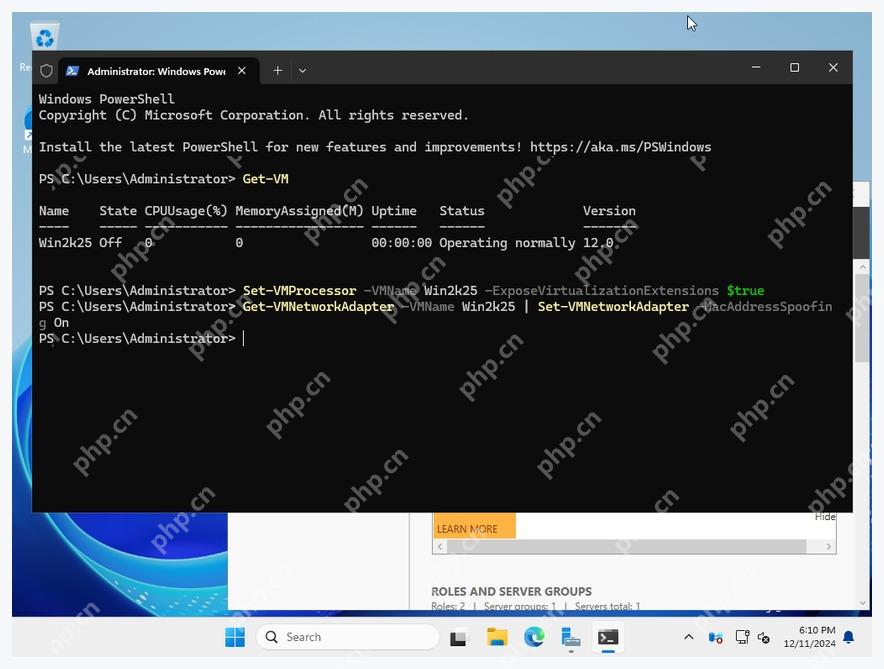Click the Set-VMProcessor command text
Viewport: 884px width, 669px height.
299,291
